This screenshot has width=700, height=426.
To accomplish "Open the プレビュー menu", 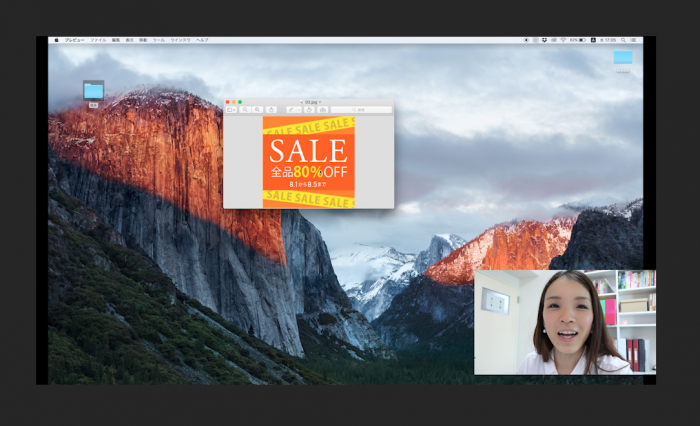I will pyautogui.click(x=74, y=40).
